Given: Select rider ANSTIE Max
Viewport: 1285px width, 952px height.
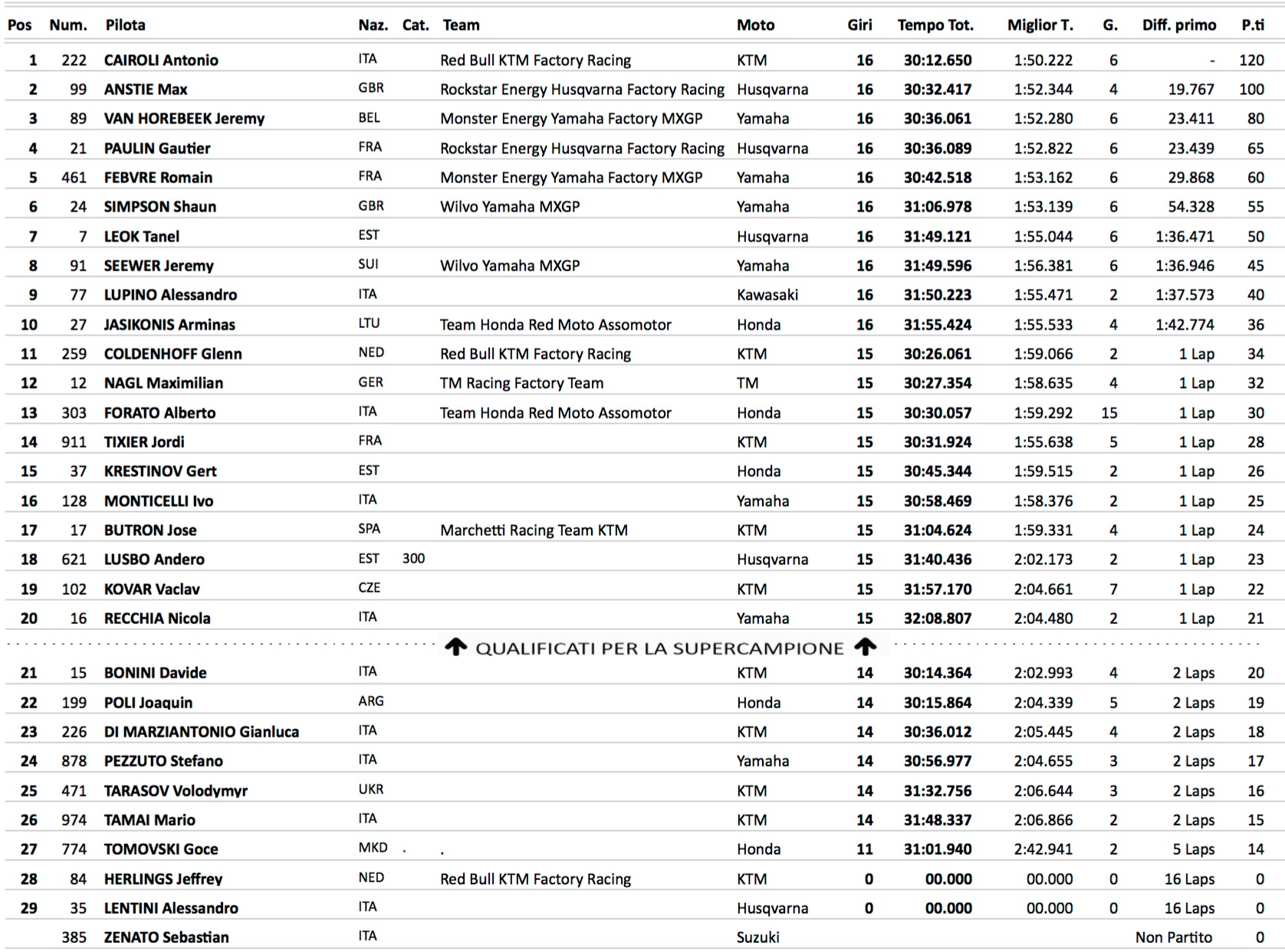Looking at the screenshot, I should 146,90.
